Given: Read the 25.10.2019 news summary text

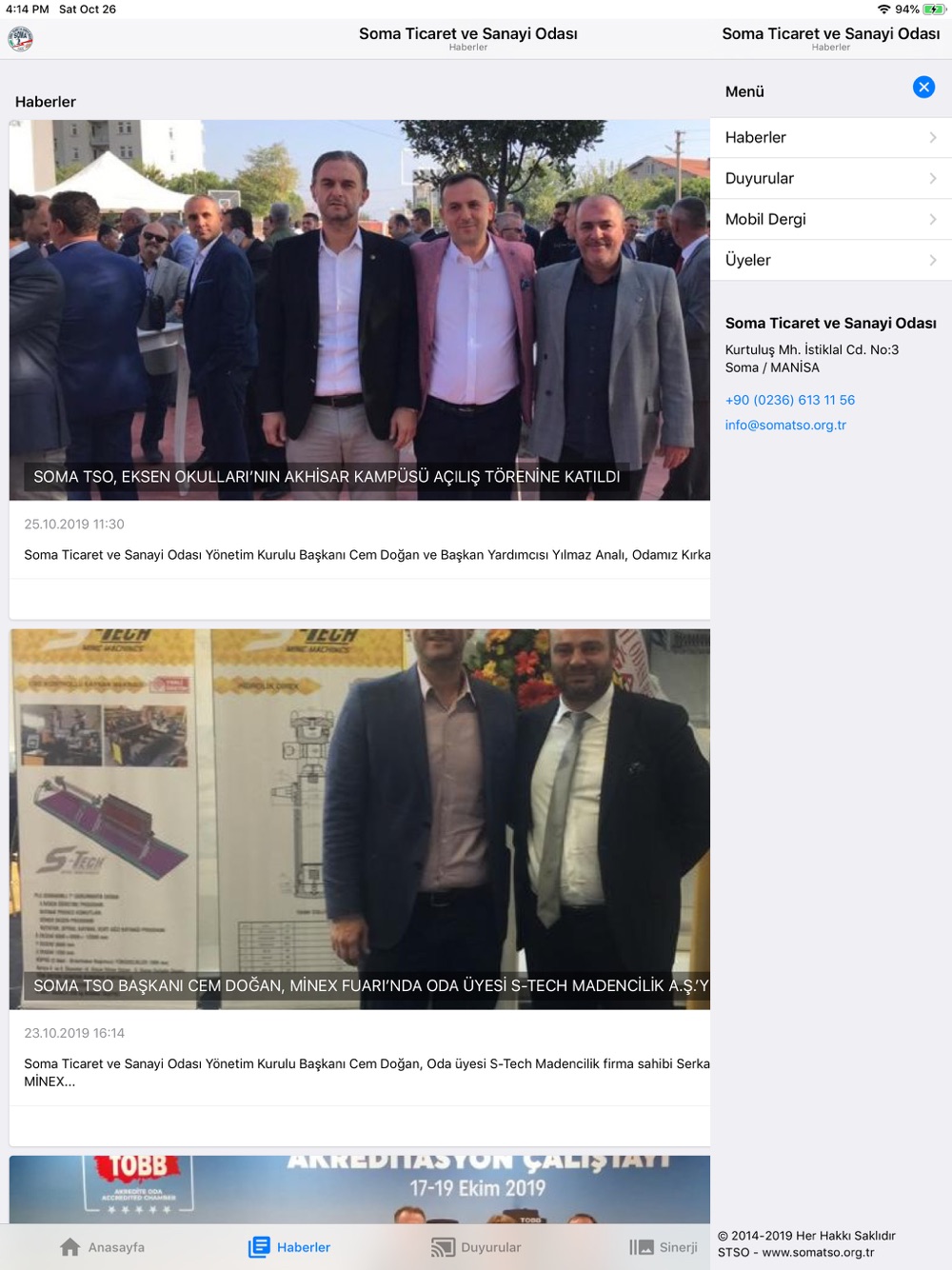Looking at the screenshot, I should point(367,555).
